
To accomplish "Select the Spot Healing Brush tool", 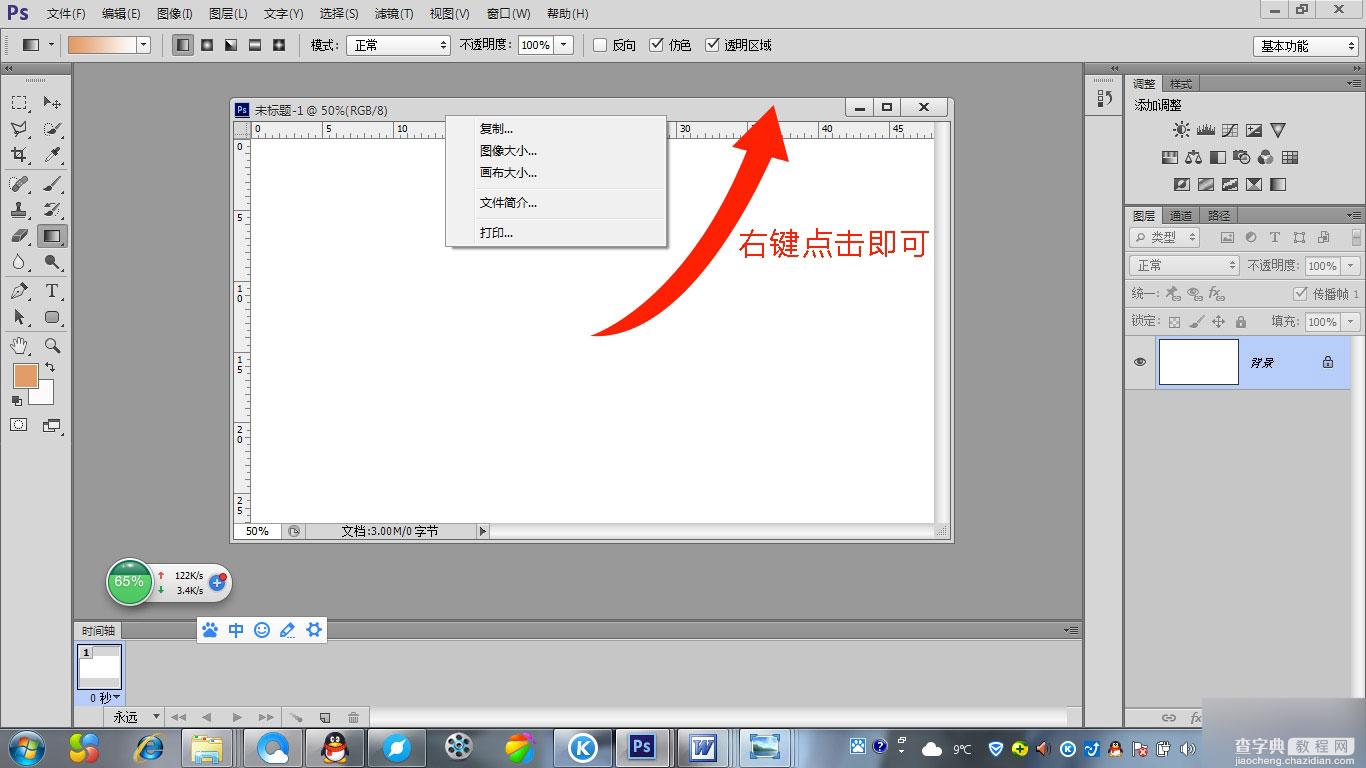I will click(19, 184).
